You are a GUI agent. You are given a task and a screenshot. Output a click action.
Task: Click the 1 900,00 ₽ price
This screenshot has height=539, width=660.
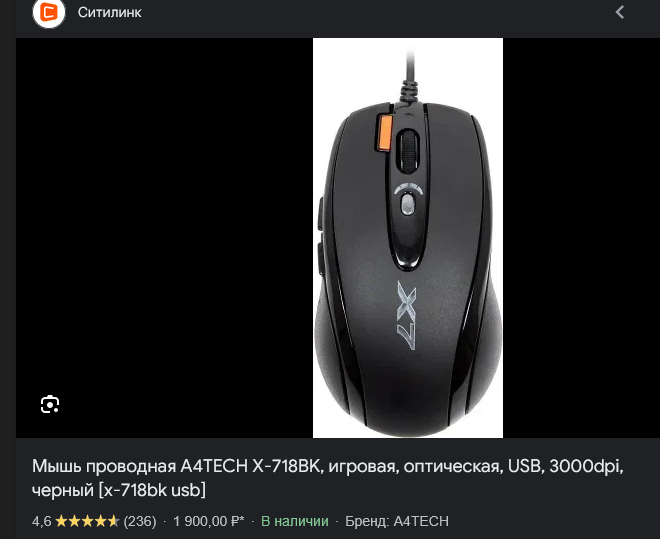pos(208,521)
